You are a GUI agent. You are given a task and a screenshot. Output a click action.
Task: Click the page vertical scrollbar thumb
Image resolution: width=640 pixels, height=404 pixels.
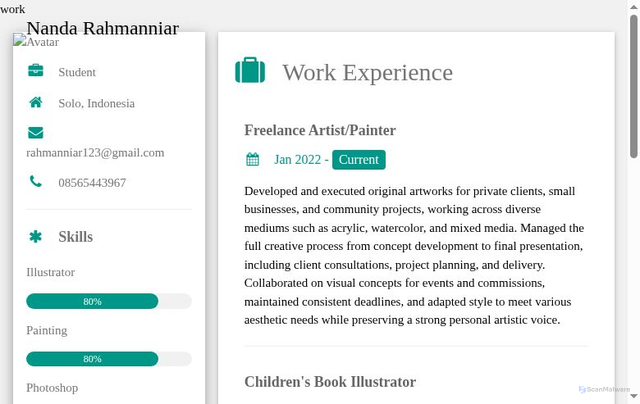tap(634, 80)
